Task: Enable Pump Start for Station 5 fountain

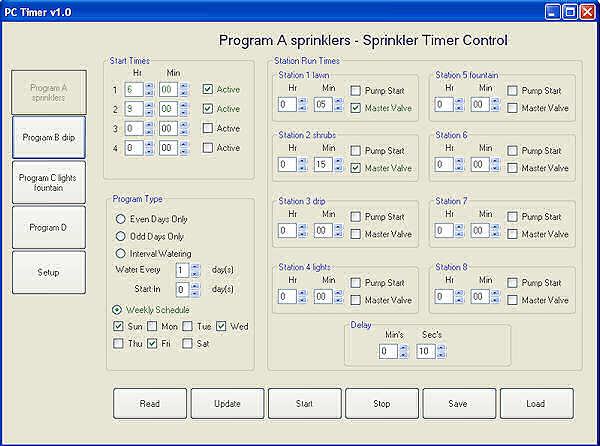Action: click(x=512, y=91)
